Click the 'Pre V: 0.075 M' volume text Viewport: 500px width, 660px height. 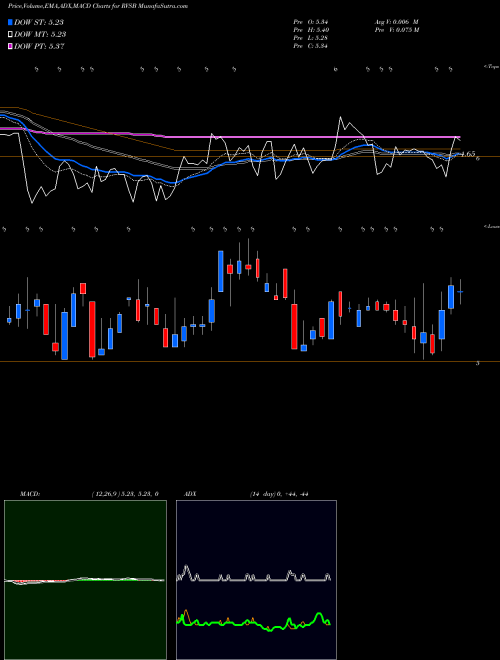pos(396,30)
